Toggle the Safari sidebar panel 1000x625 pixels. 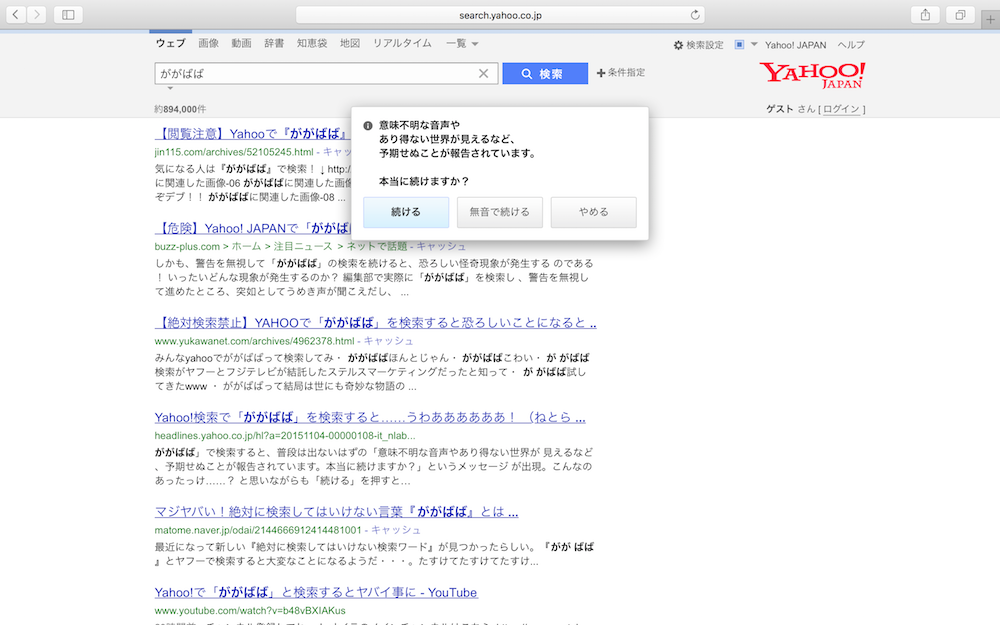tap(68, 15)
